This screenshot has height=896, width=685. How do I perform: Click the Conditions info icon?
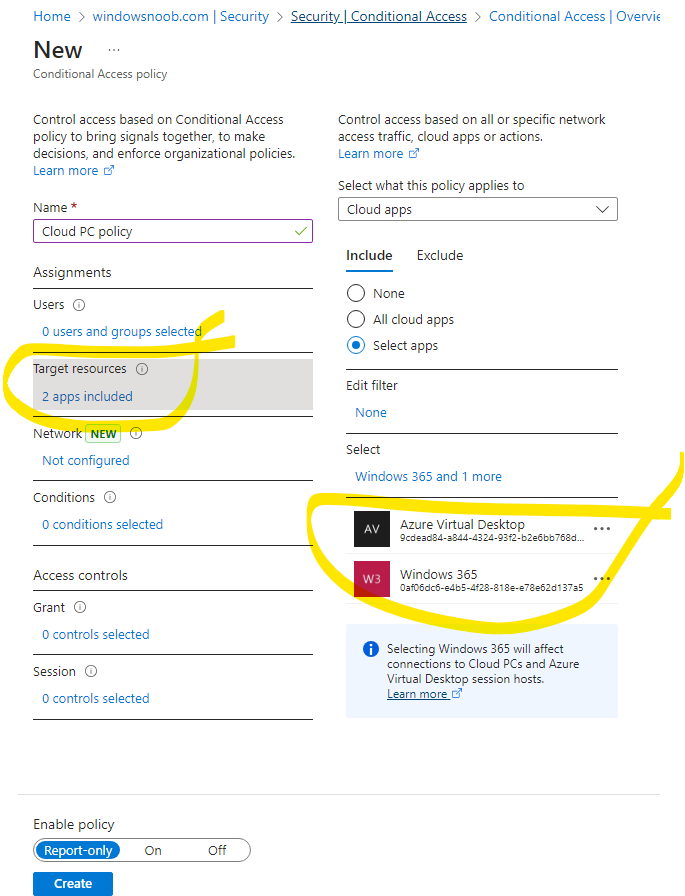tap(110, 498)
